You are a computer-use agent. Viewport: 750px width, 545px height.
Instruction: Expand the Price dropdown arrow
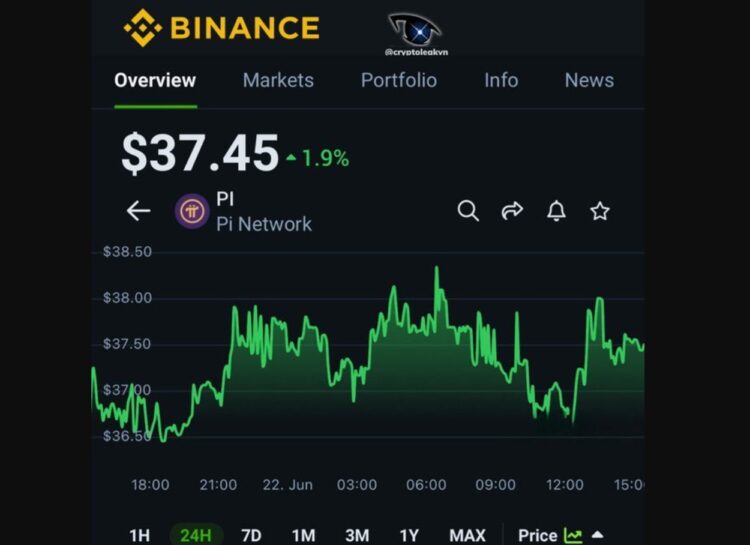pos(598,535)
